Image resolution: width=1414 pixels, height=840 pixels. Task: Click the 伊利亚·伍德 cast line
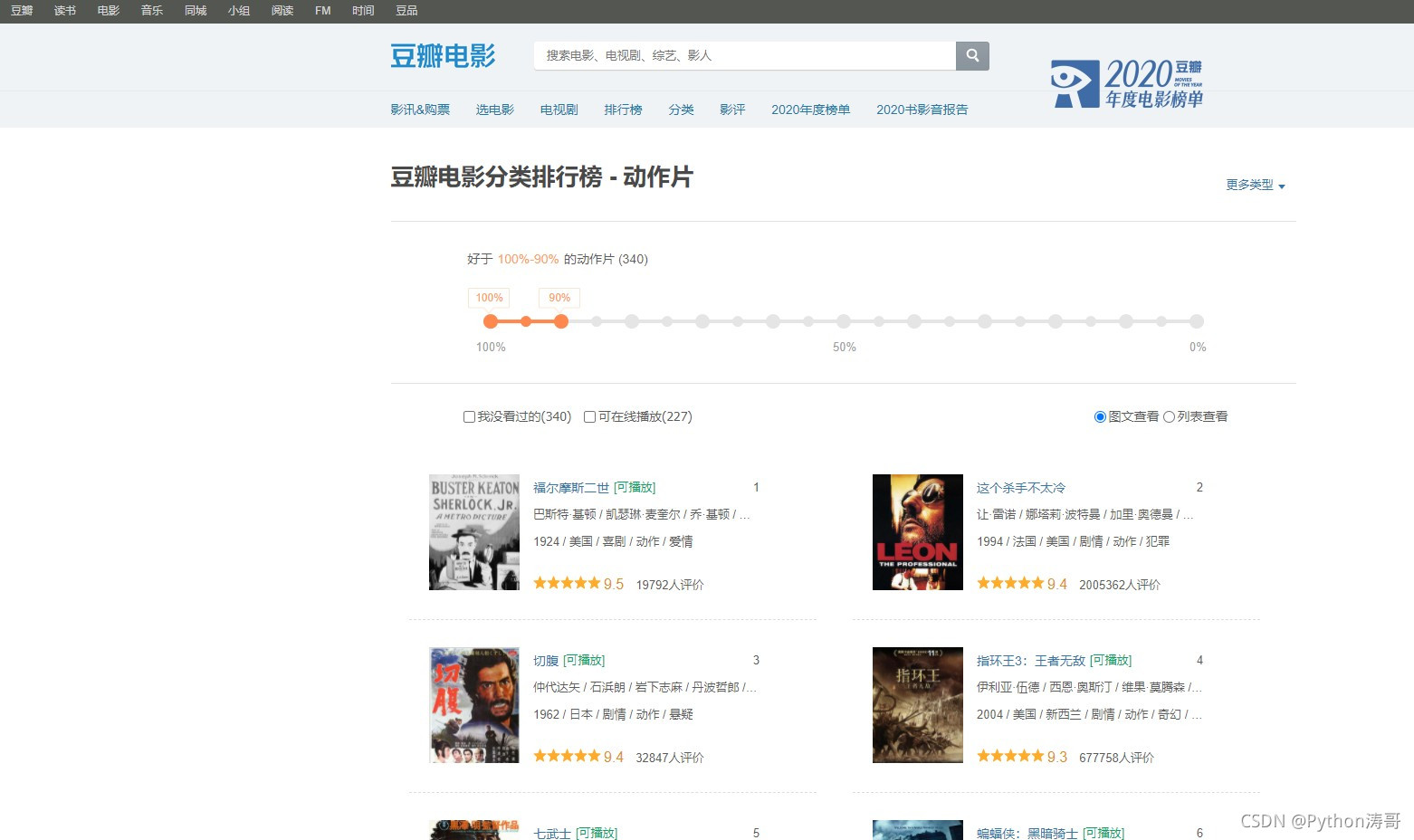(1090, 687)
